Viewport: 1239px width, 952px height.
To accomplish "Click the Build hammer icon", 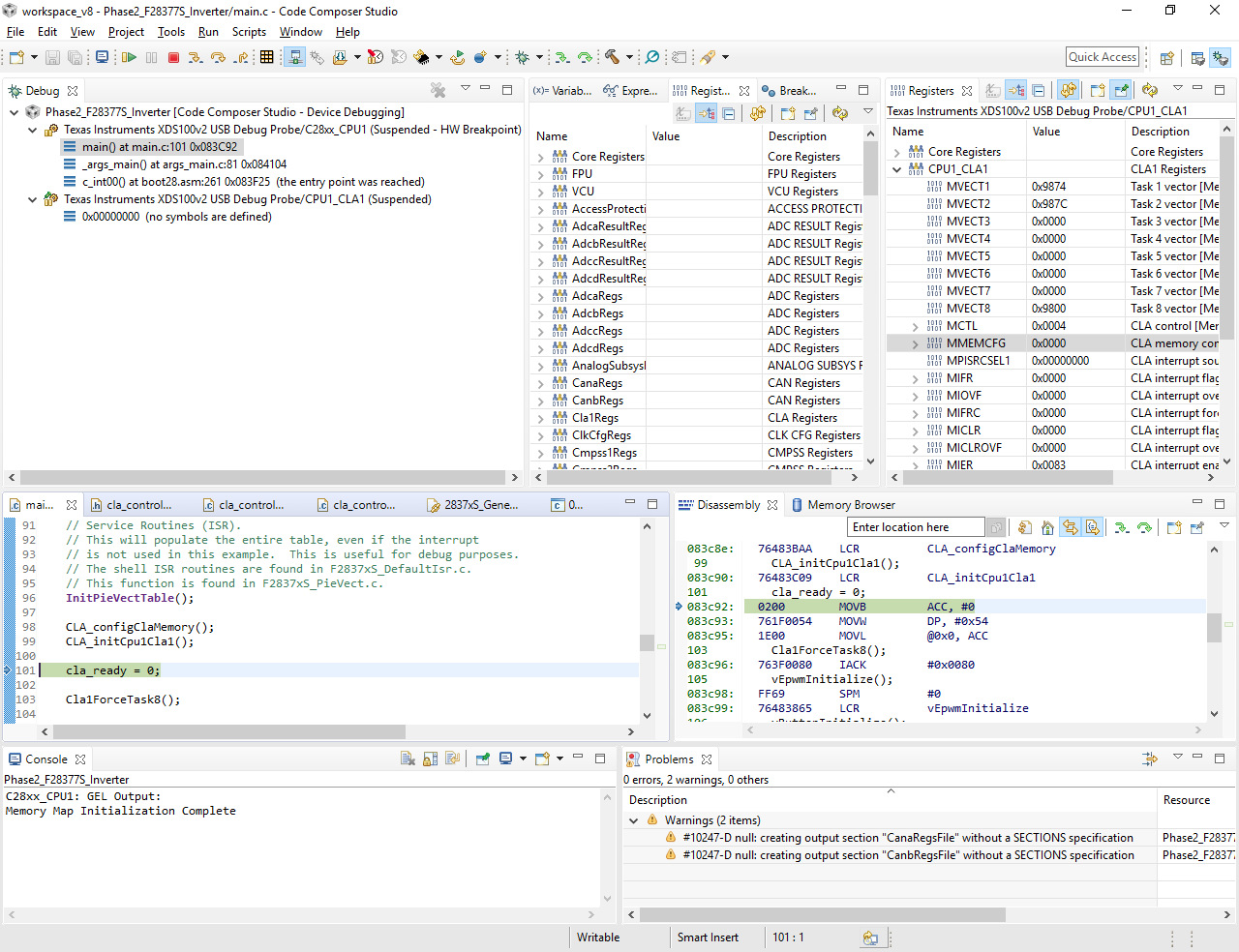I will [612, 58].
